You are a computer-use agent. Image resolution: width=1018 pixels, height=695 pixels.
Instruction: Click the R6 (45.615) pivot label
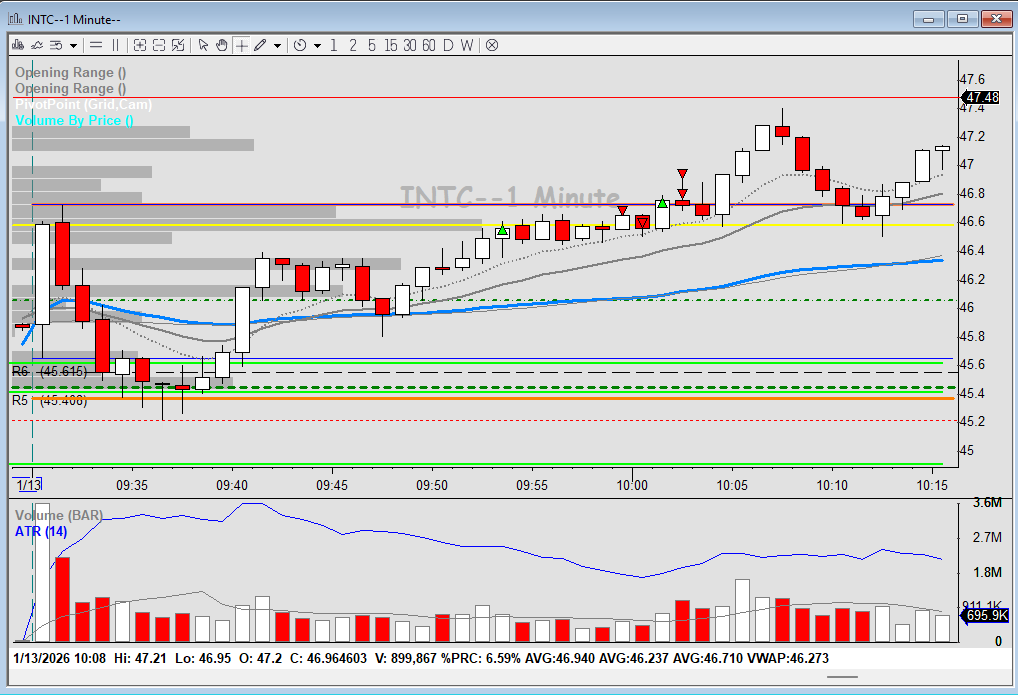tap(49, 371)
